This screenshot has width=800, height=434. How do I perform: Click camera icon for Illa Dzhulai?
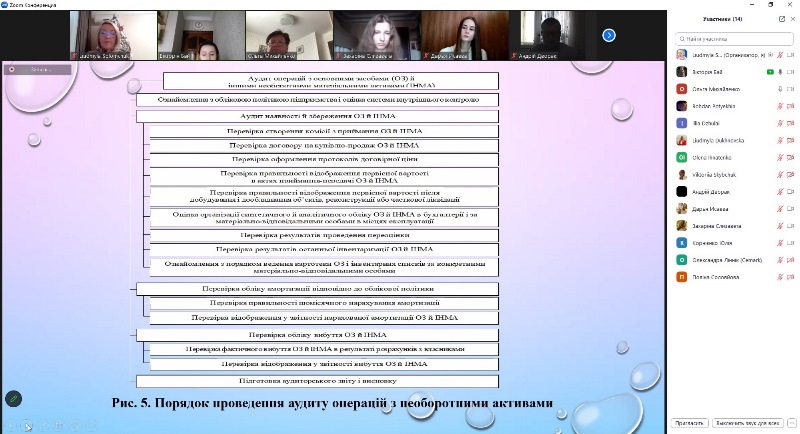[x=791, y=123]
